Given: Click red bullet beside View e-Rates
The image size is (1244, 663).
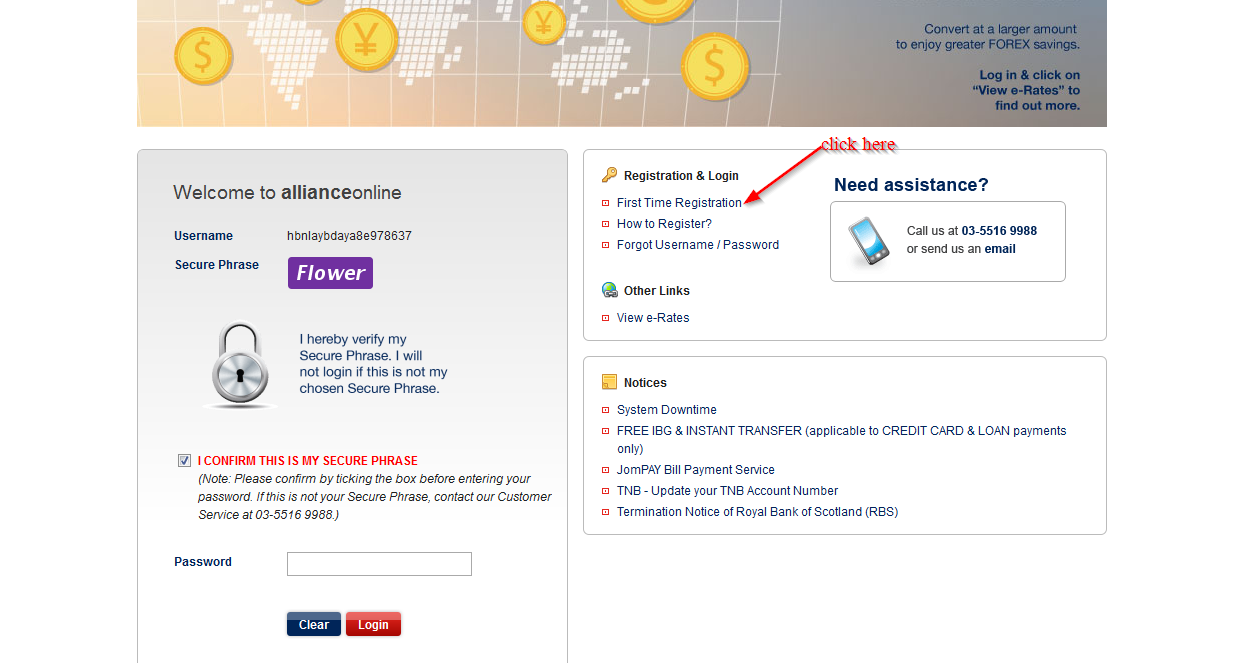Looking at the screenshot, I should [605, 318].
